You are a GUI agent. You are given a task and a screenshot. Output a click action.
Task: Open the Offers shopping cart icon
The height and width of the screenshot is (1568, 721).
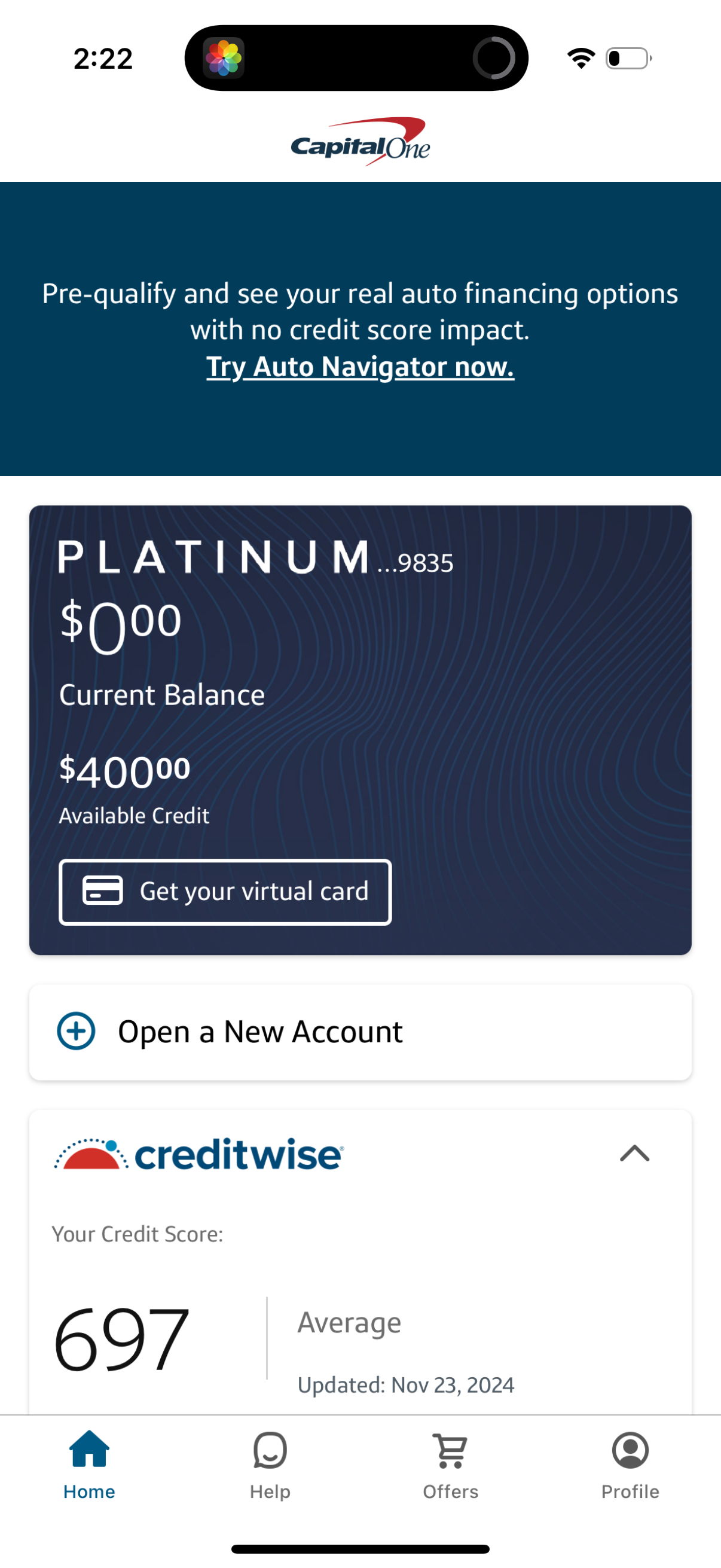(450, 1451)
